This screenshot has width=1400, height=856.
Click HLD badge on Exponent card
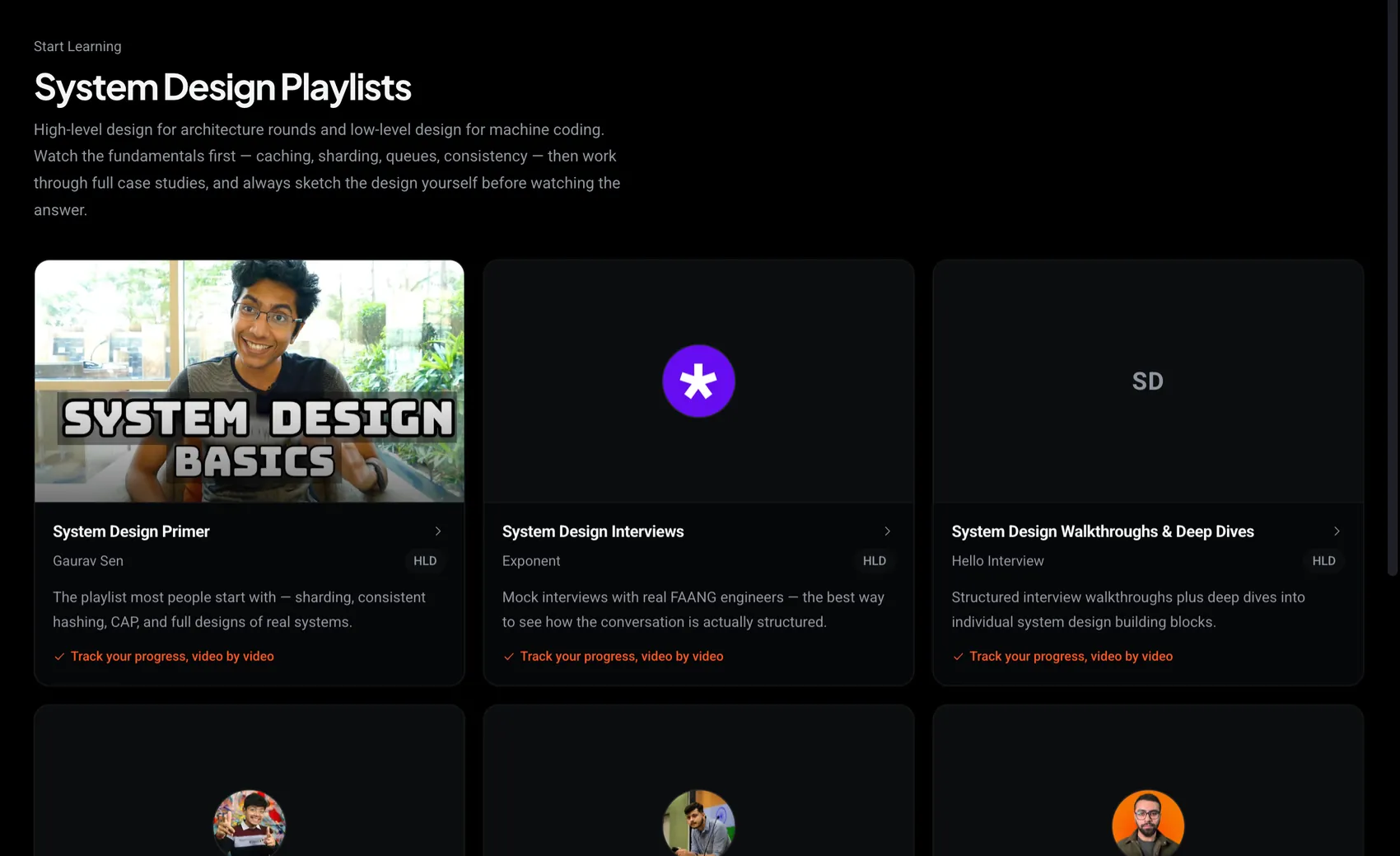coord(875,561)
